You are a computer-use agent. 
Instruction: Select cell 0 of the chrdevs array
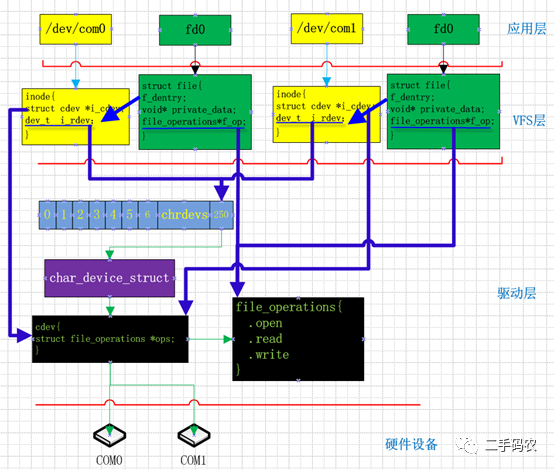47,215
